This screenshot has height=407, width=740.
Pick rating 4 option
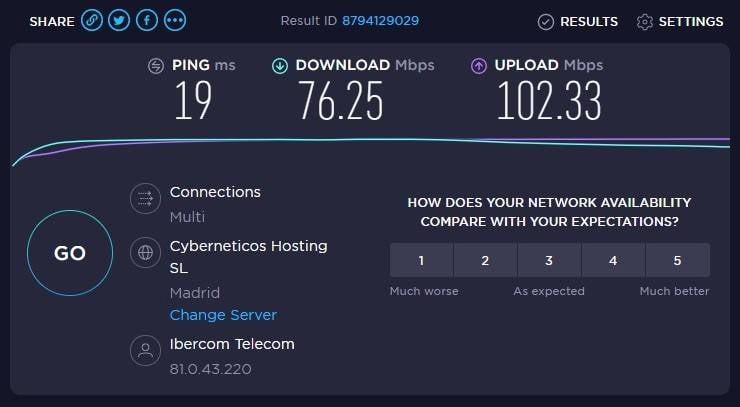(x=613, y=260)
